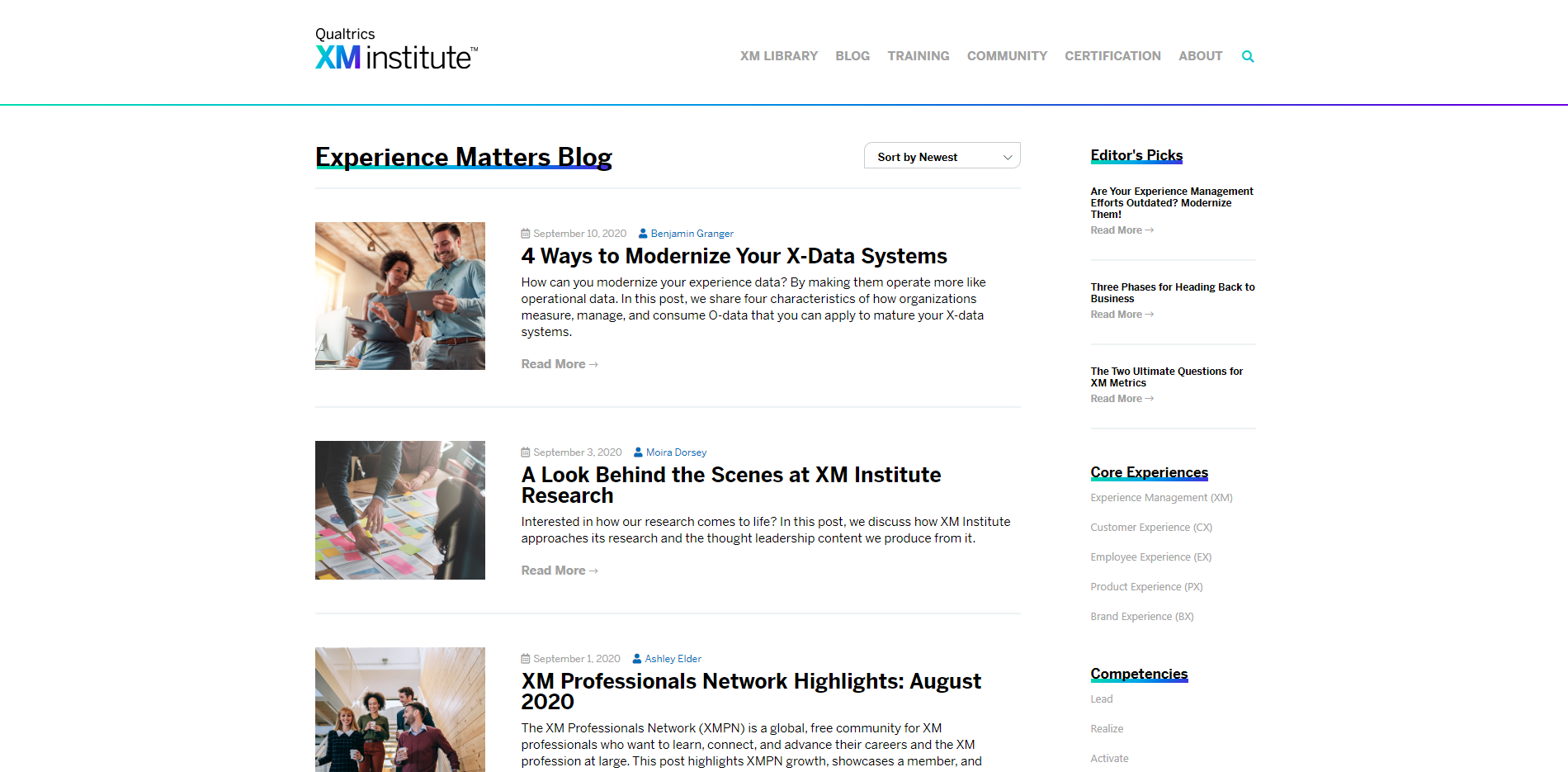Image resolution: width=1568 pixels, height=772 pixels.
Task: Select the Community navigation item
Action: 1006,56
